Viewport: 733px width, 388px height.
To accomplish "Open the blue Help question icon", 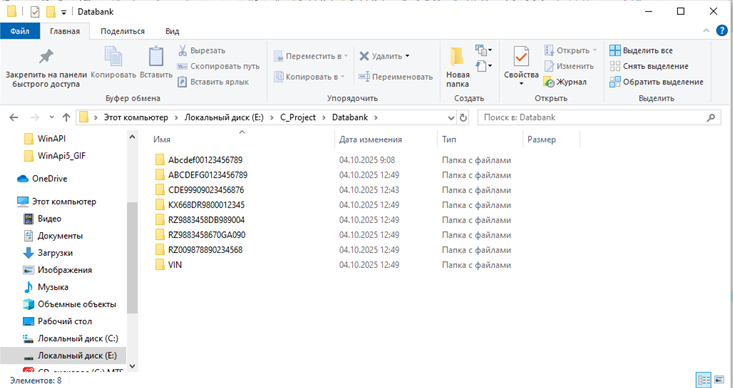I will 722,31.
